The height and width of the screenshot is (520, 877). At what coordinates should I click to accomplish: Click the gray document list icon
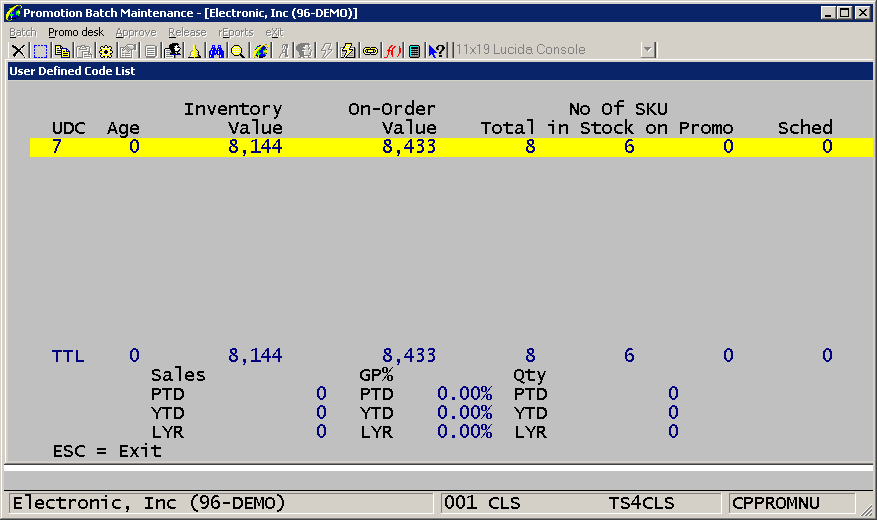150,51
